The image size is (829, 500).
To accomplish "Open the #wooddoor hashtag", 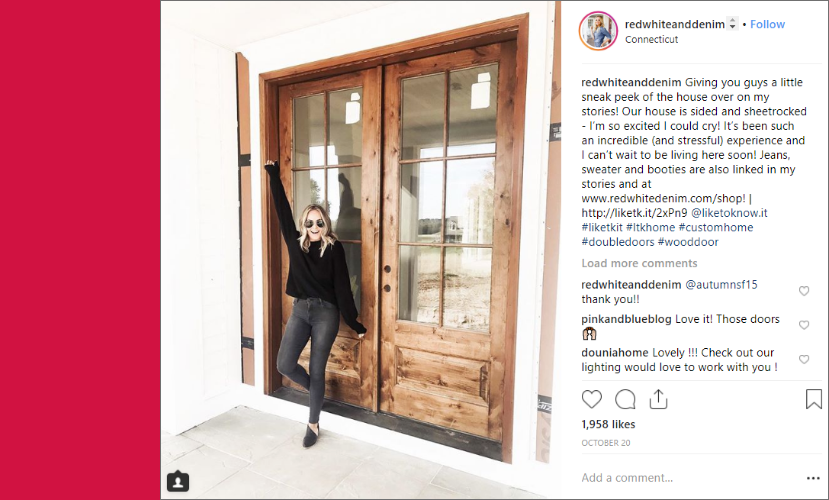I will coord(688,242).
